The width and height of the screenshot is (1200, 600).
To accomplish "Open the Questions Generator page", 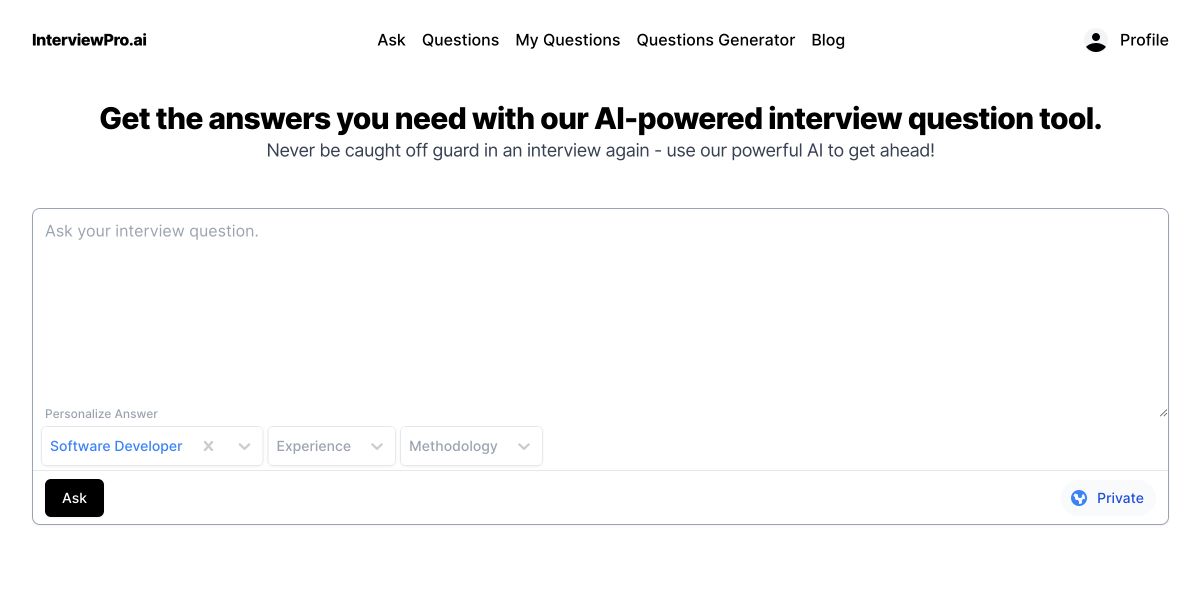I will point(716,40).
